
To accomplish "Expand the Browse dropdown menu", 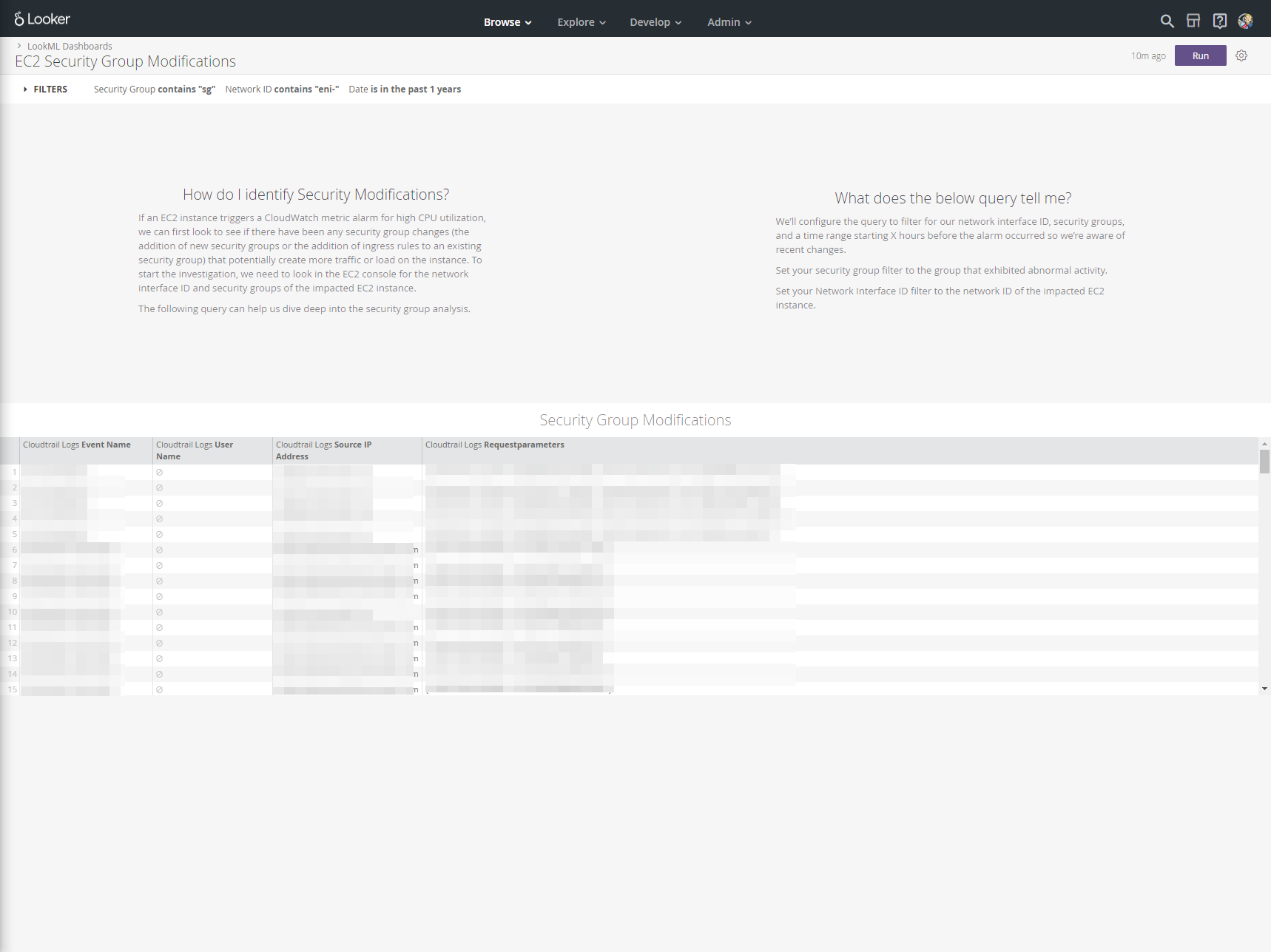I will (x=508, y=21).
